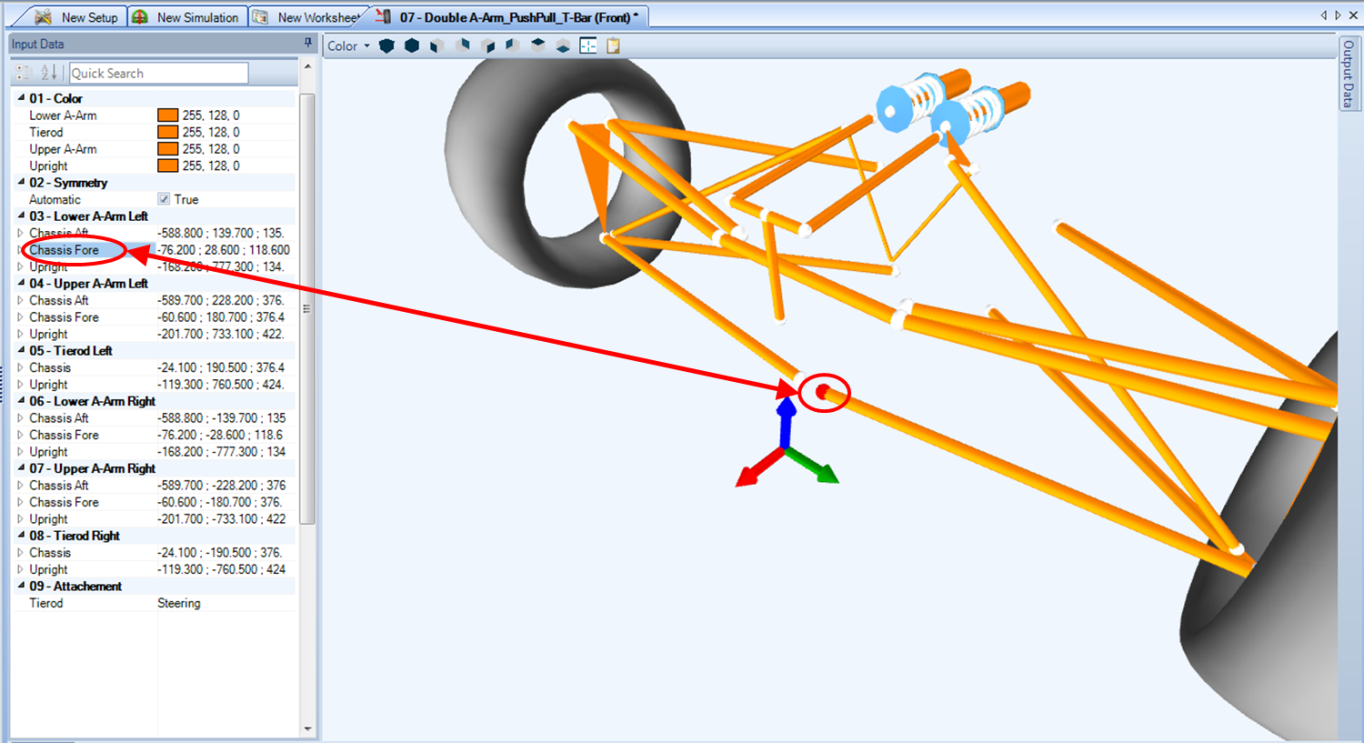This screenshot has height=743, width=1364.
Task: Click the clipboard copy icon in viewport toolbar
Action: click(x=613, y=46)
